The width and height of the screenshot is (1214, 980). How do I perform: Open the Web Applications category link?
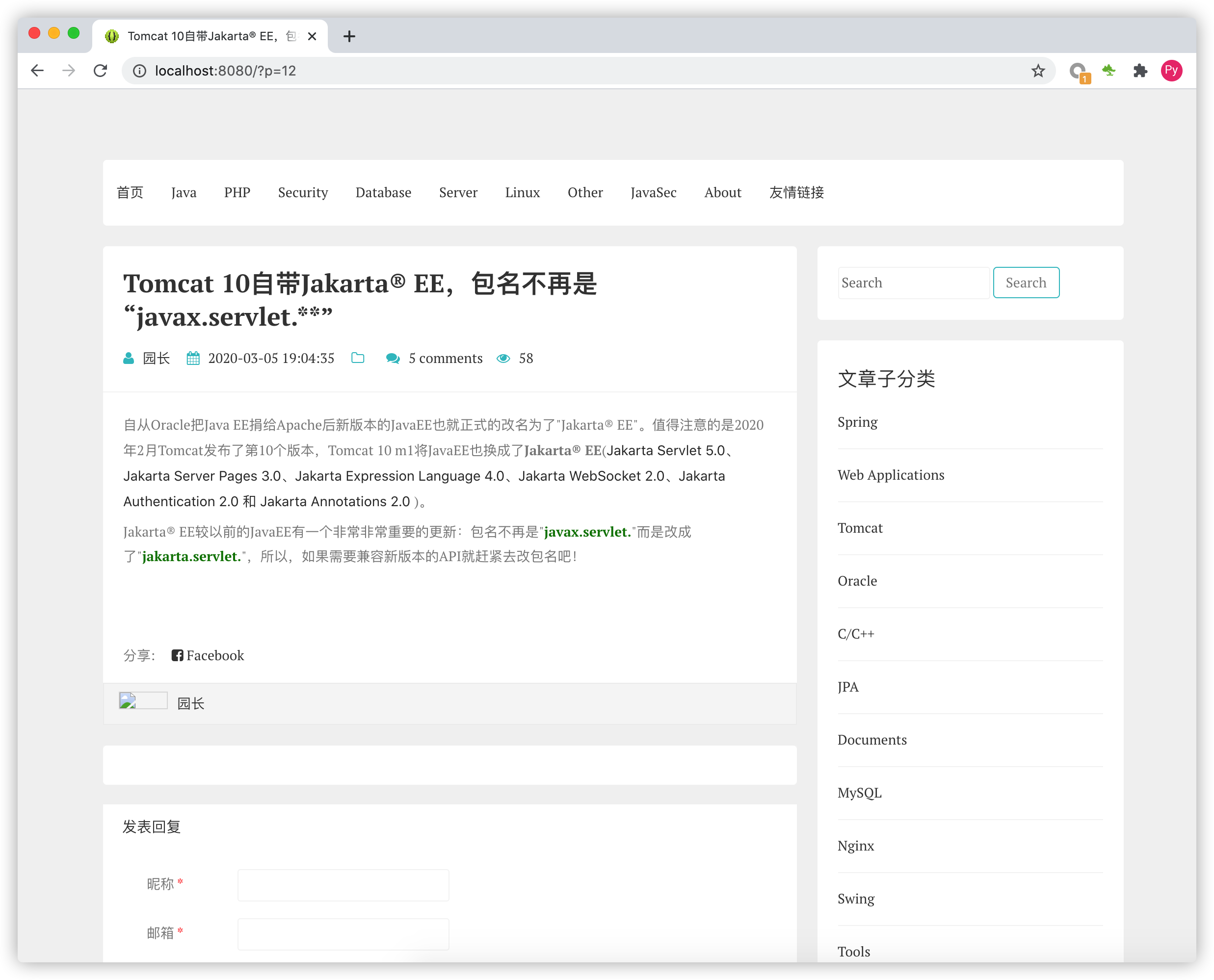point(891,475)
